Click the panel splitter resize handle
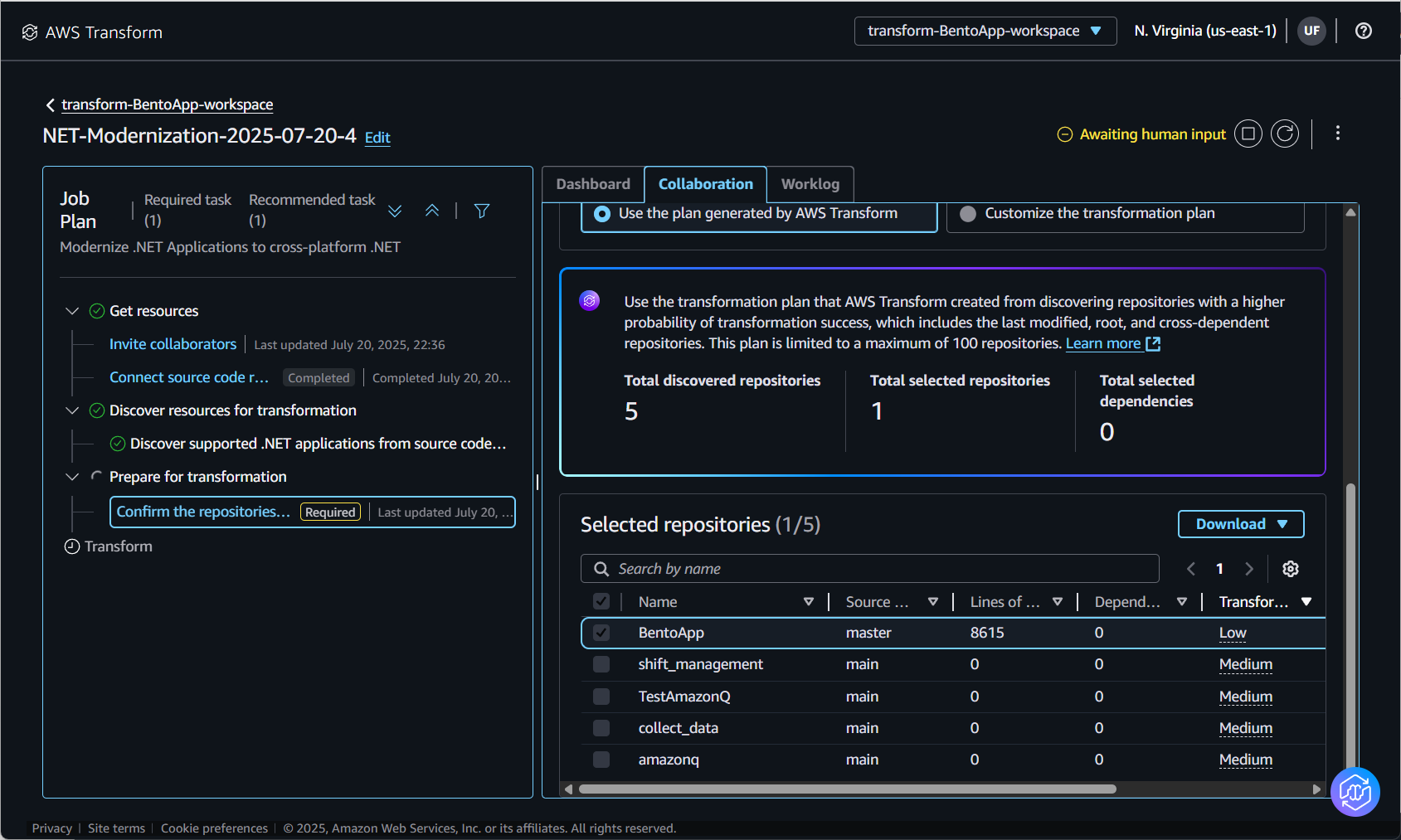This screenshot has height=840, width=1401. point(538,482)
